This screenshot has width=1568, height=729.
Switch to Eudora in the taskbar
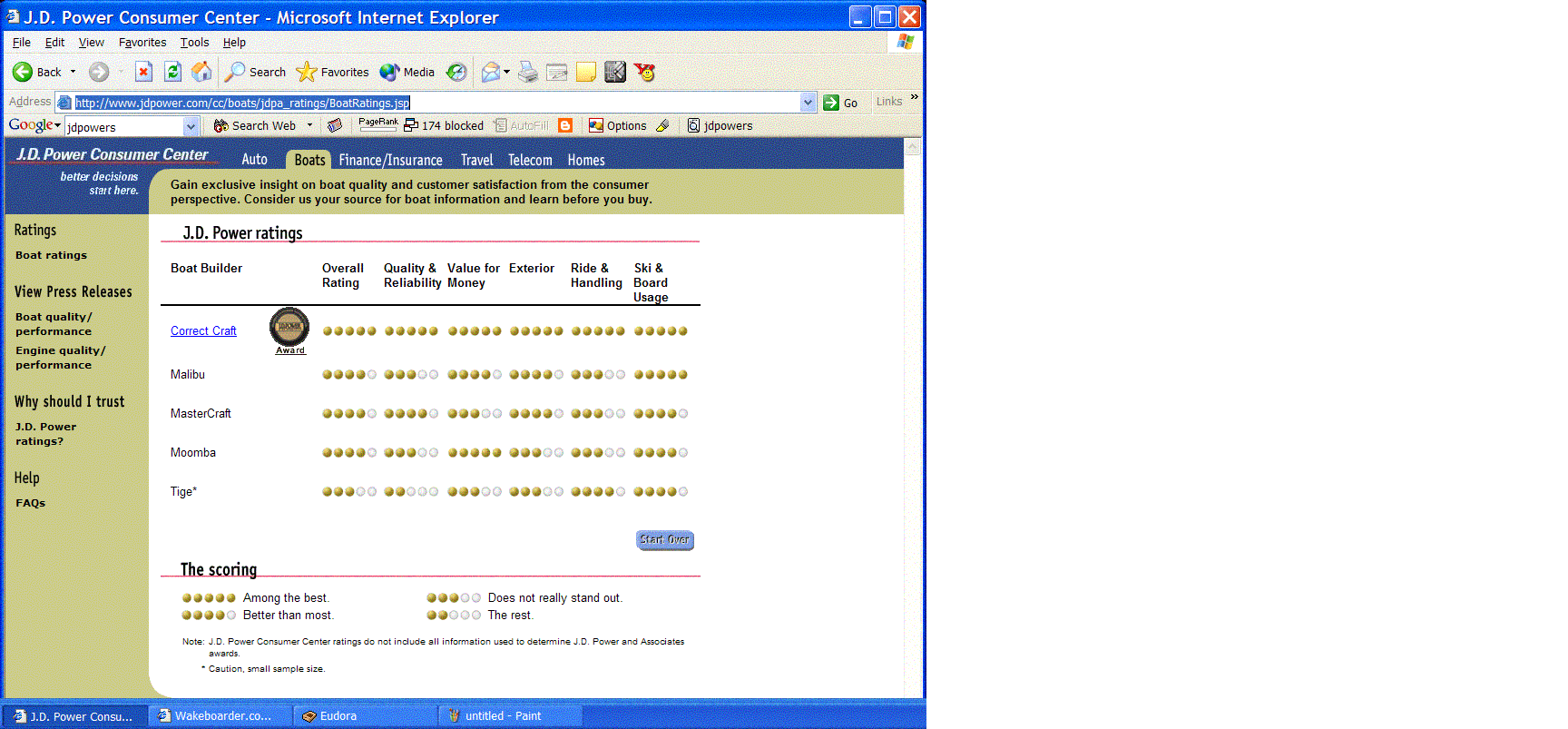pyautogui.click(x=365, y=715)
